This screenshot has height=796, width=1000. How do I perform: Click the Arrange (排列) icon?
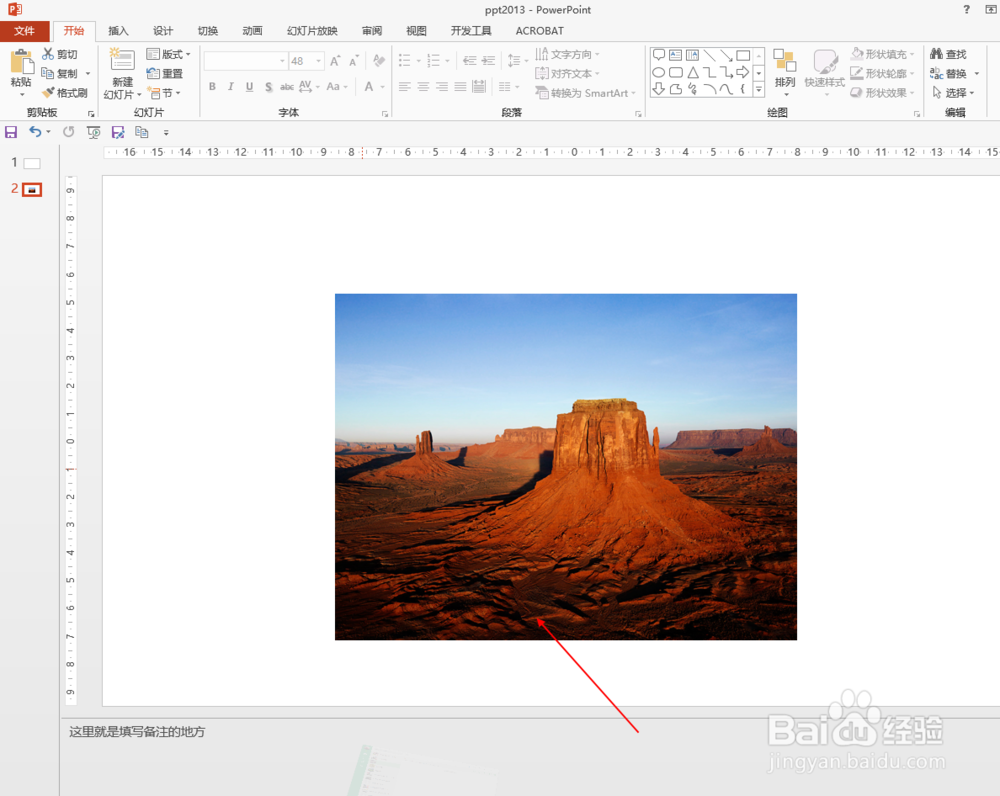784,61
